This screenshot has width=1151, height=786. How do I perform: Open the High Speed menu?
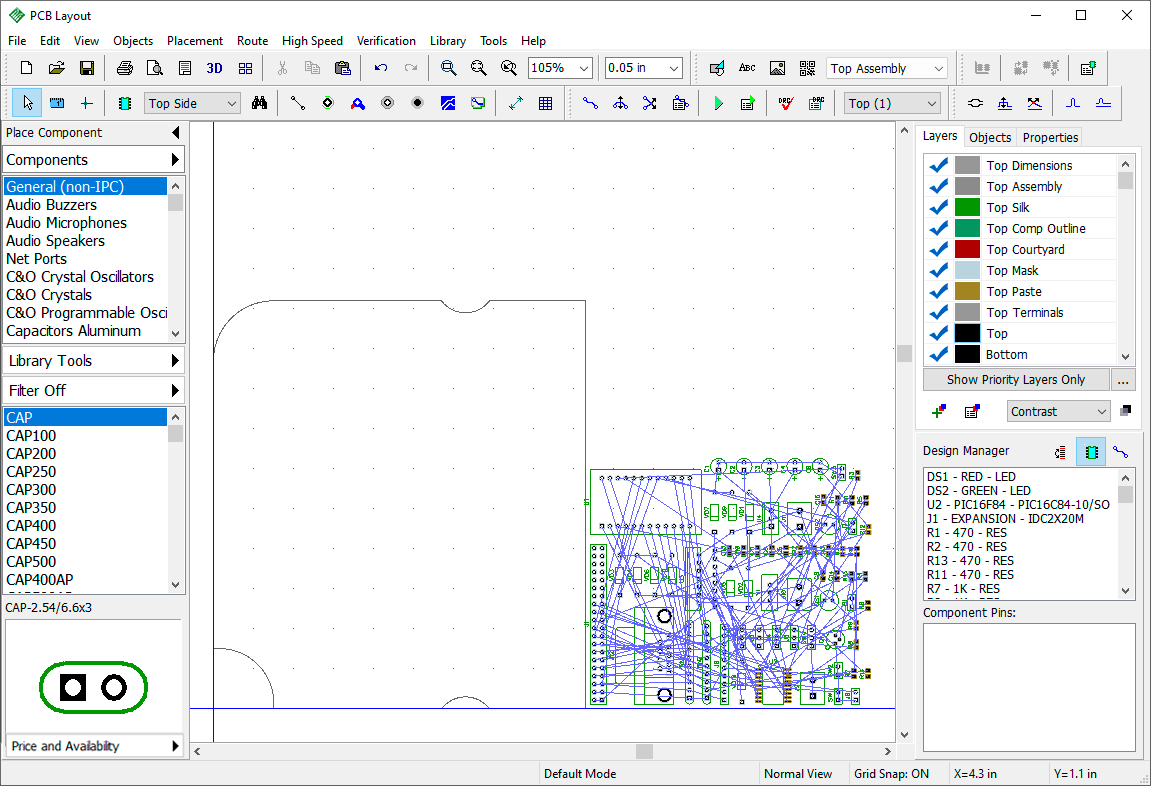point(312,41)
